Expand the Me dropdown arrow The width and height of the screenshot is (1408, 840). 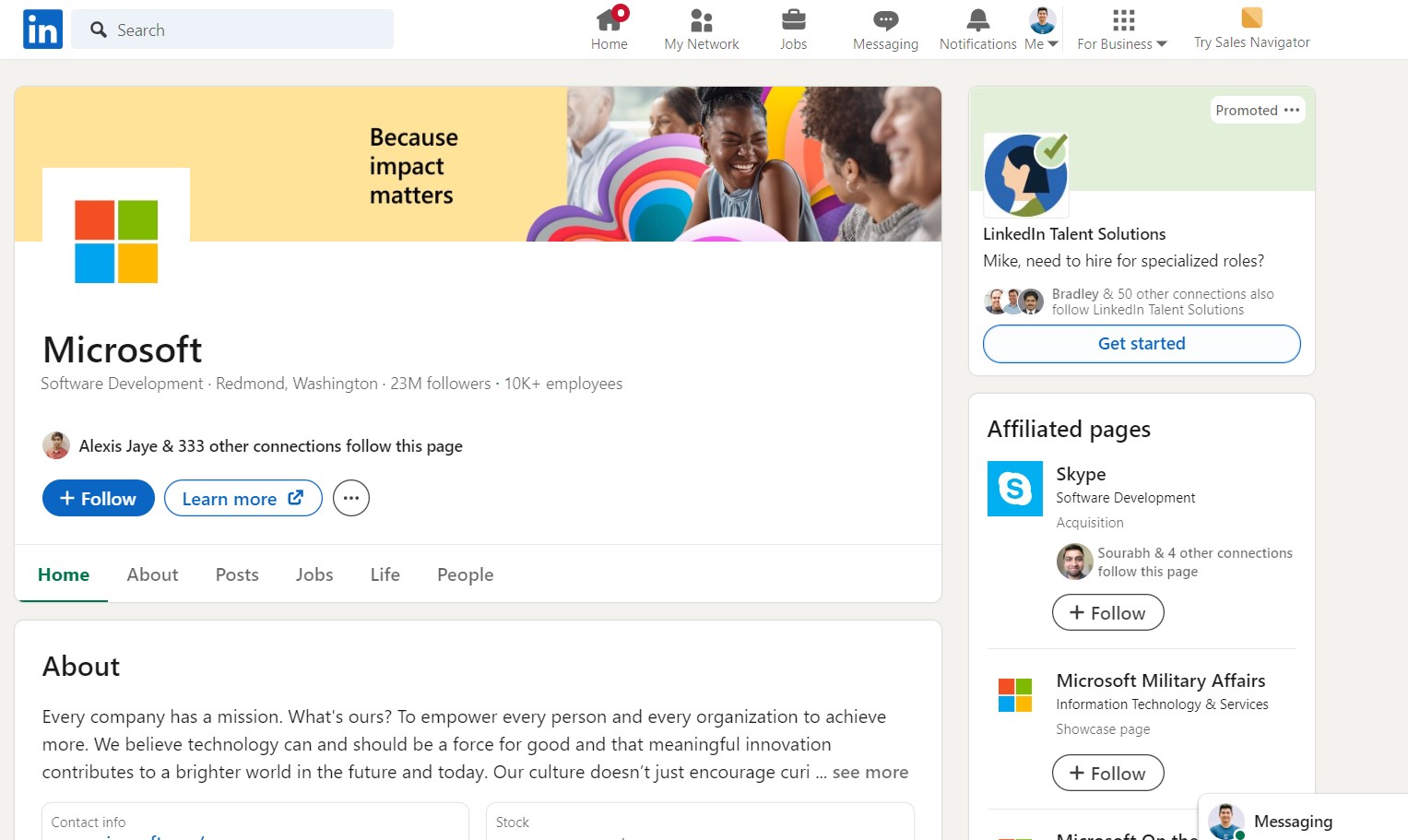[1053, 44]
